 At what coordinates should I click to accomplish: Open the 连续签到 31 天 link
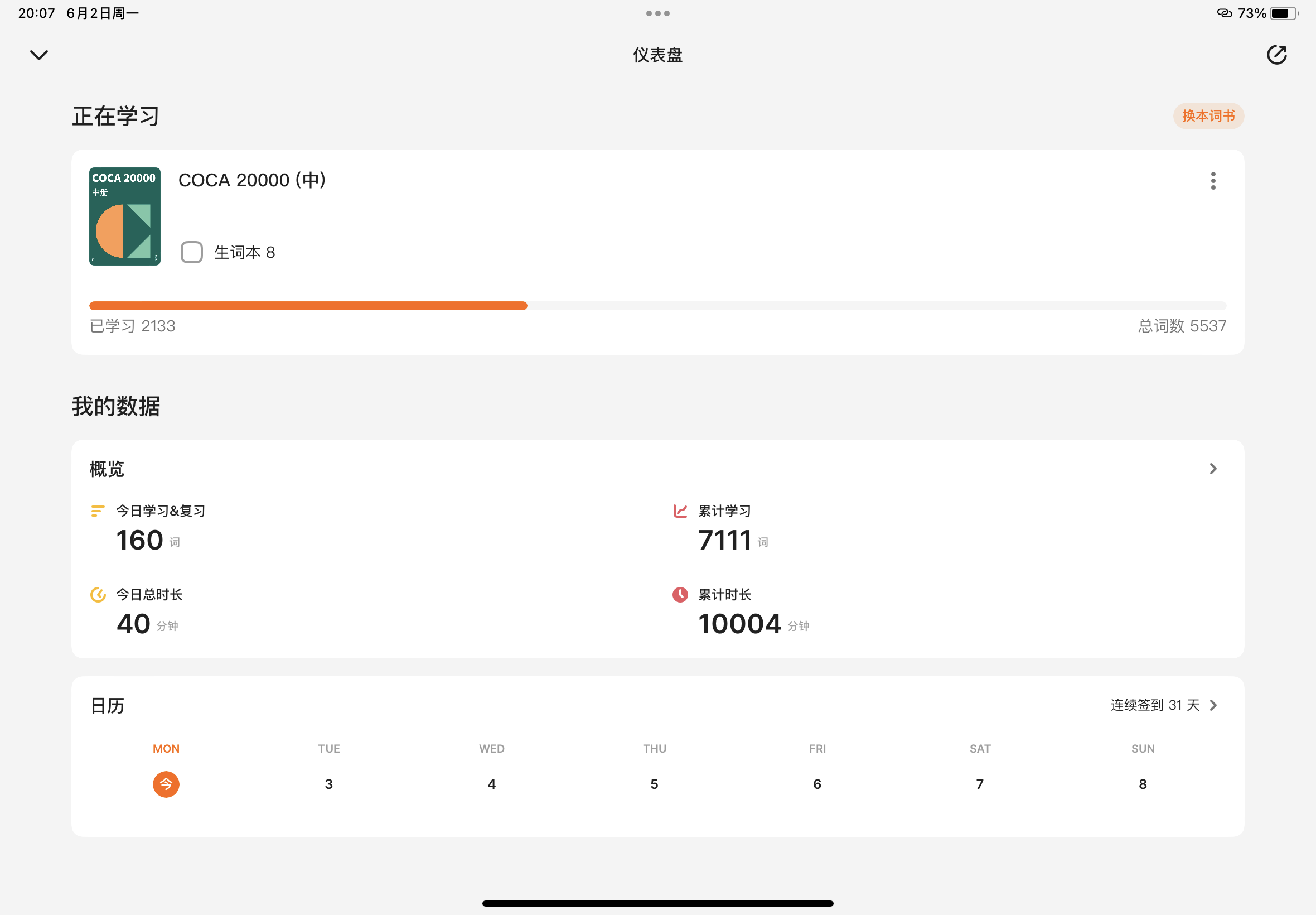[x=1154, y=705]
